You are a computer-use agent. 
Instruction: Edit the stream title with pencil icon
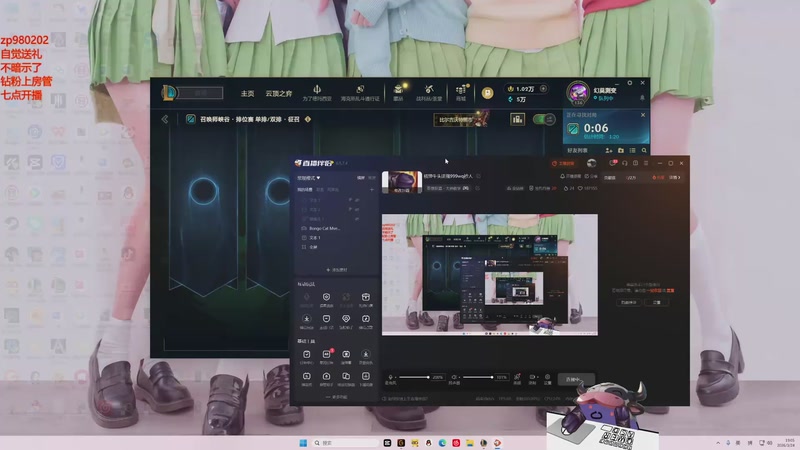point(478,176)
